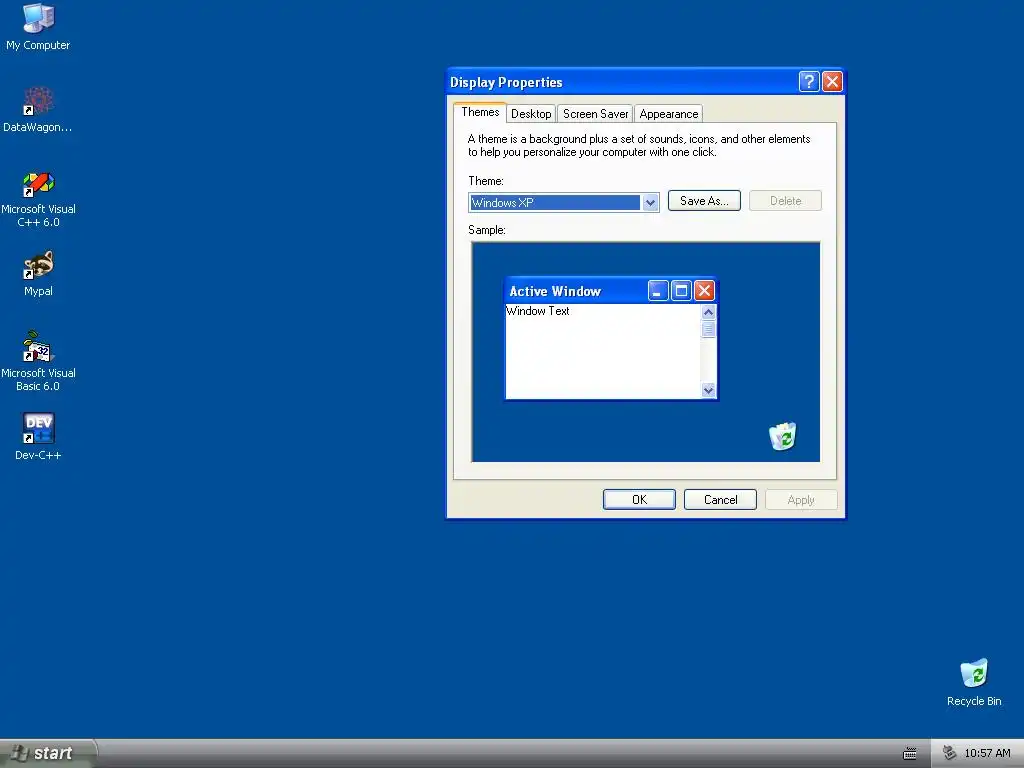Click the Start button on taskbar
Screen dimensions: 1024x768
click(47, 753)
